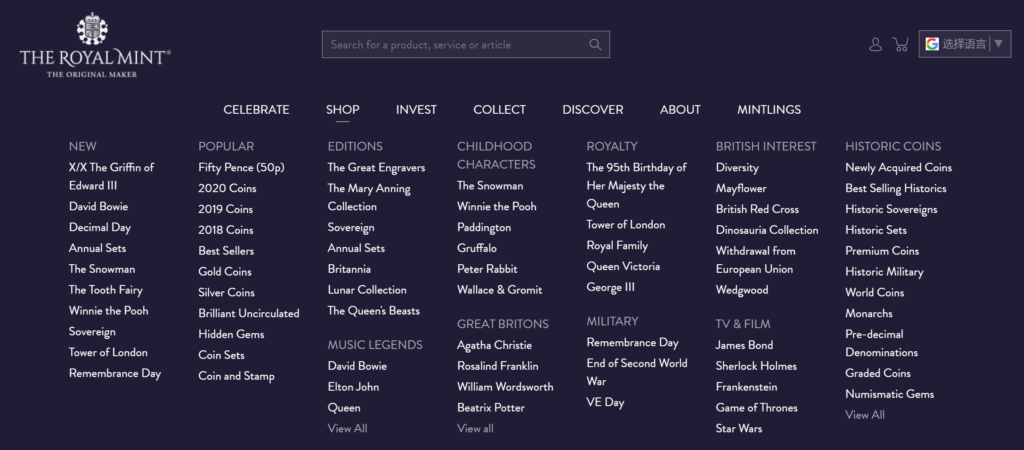1024x450 pixels.
Task: Select The Great Engravers edition
Action: coord(376,168)
